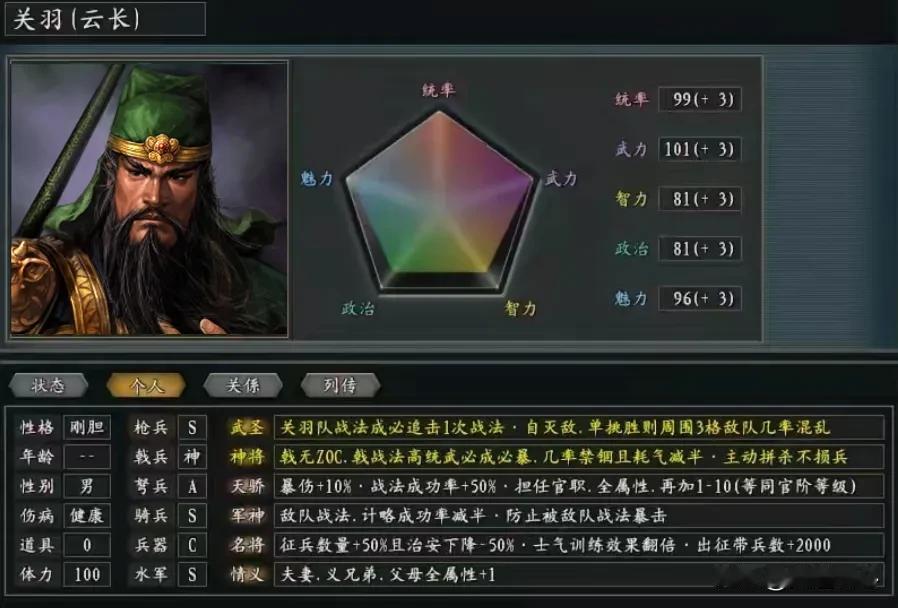Open the 列传 biography tab
Image resolution: width=898 pixels, height=608 pixels.
(340, 385)
